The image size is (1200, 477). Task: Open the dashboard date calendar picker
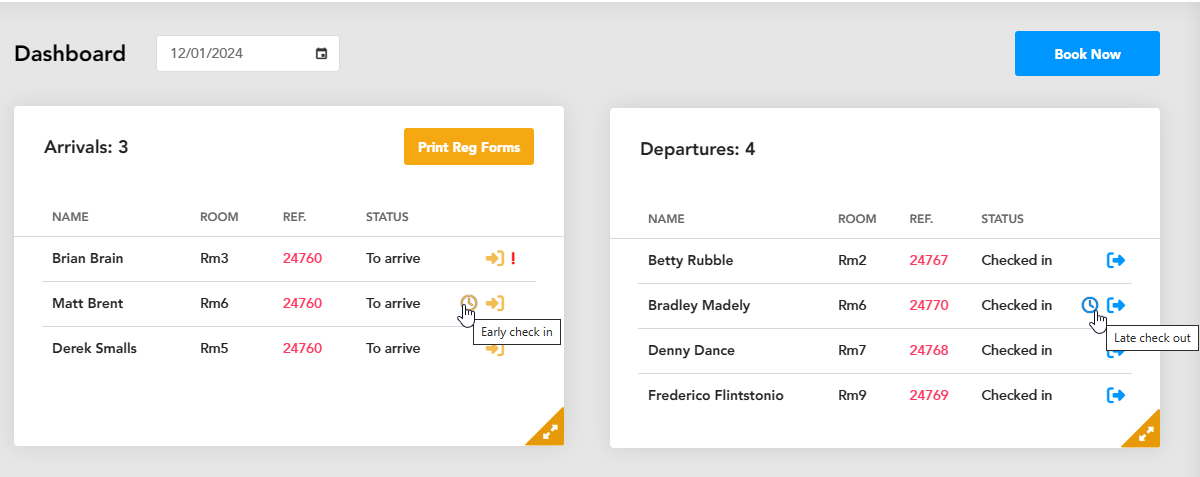[322, 54]
